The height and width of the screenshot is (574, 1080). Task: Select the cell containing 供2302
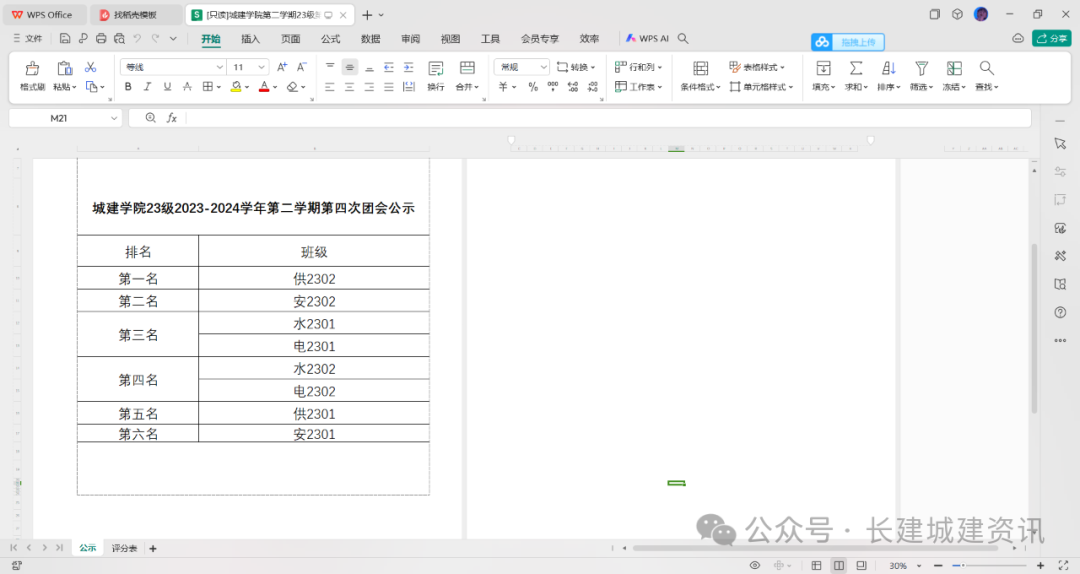(314, 279)
